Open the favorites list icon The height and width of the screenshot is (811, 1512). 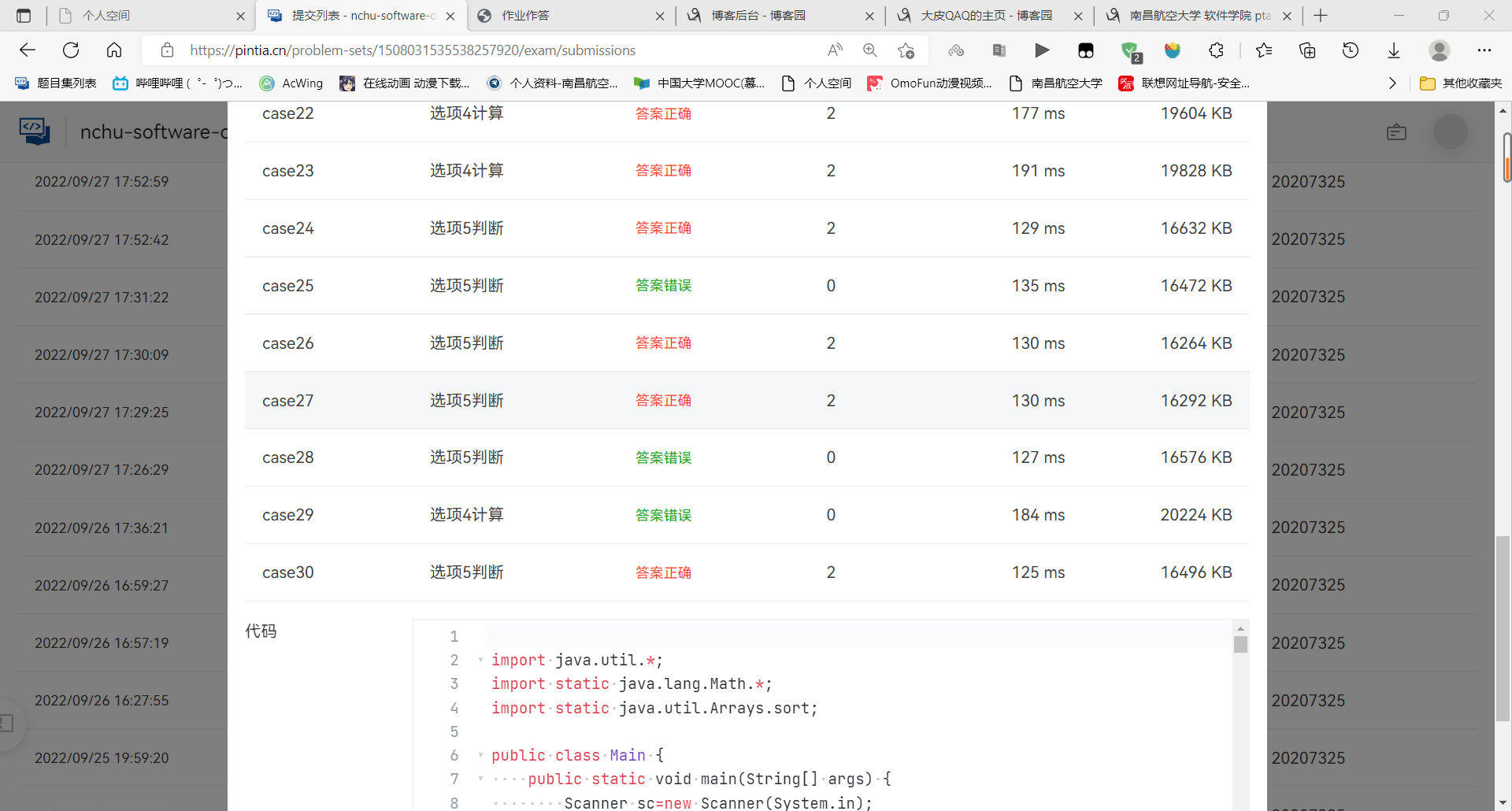pos(1264,50)
